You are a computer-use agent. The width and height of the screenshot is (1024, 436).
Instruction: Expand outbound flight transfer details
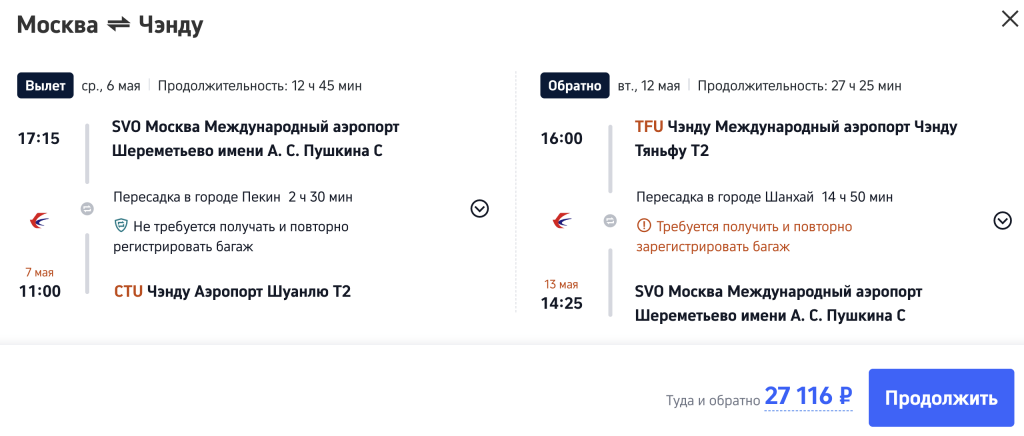point(480,208)
